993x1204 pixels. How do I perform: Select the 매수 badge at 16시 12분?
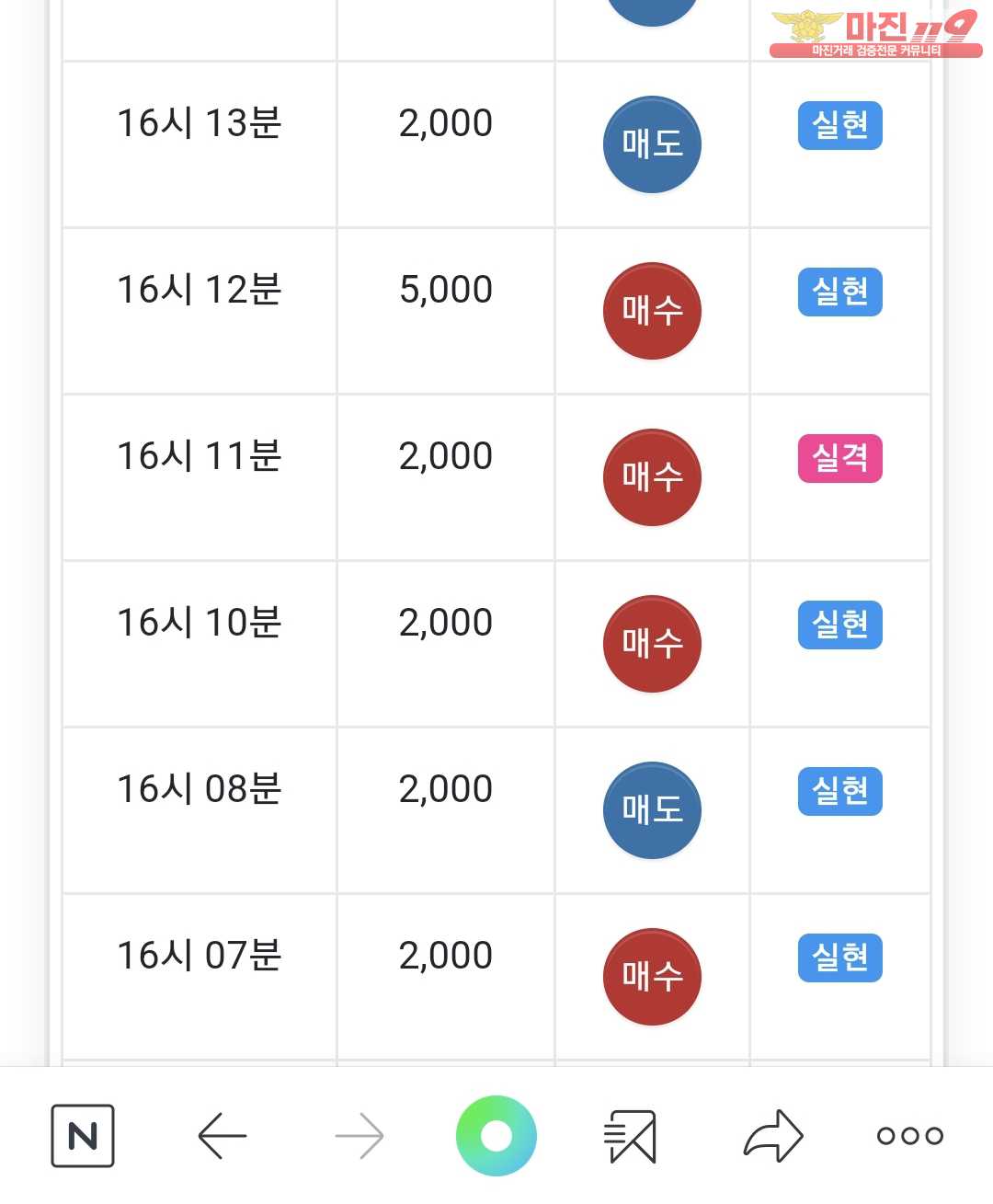(652, 311)
